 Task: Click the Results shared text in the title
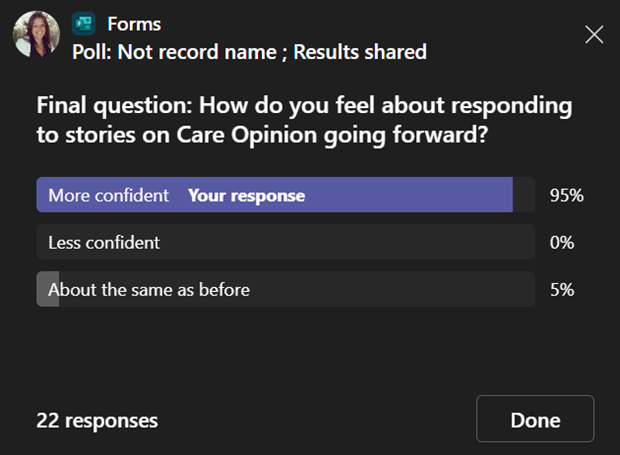pyautogui.click(x=360, y=52)
